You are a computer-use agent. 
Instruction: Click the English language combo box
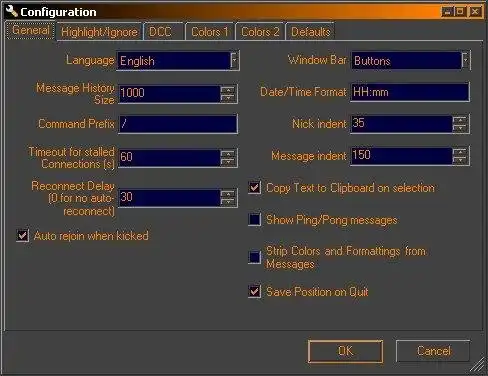tap(178, 61)
